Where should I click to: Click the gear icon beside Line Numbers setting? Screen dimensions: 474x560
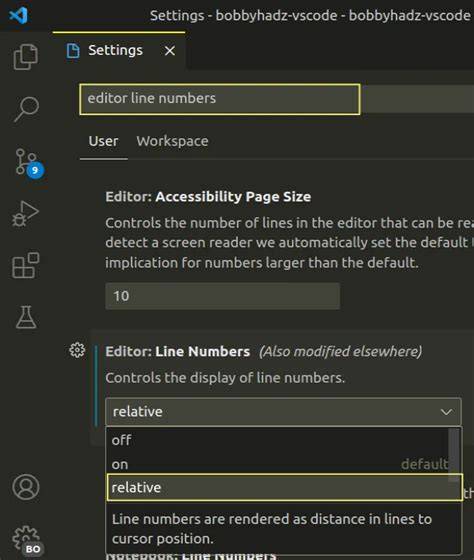point(77,350)
